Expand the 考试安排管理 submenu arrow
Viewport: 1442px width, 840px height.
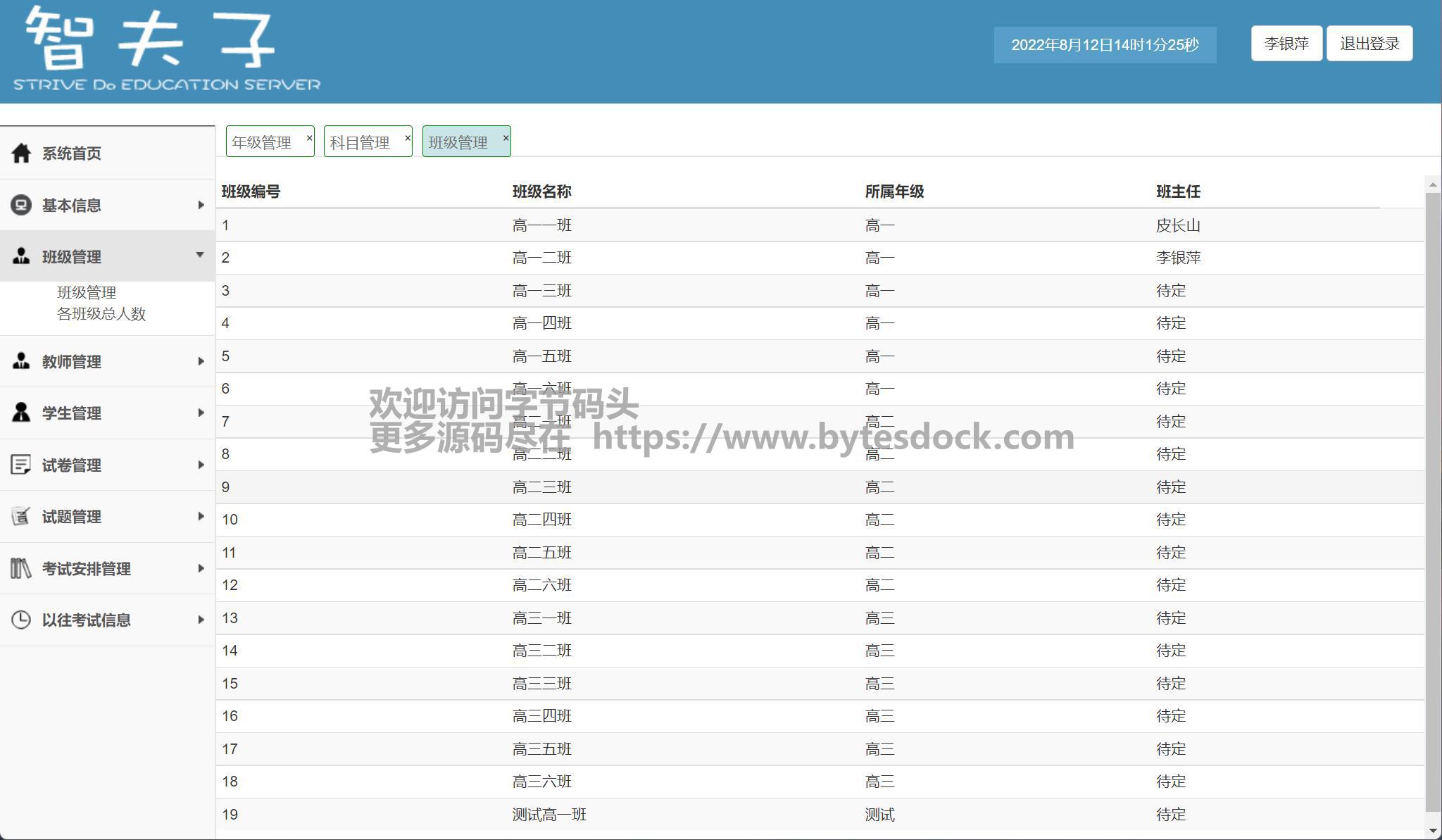(201, 568)
